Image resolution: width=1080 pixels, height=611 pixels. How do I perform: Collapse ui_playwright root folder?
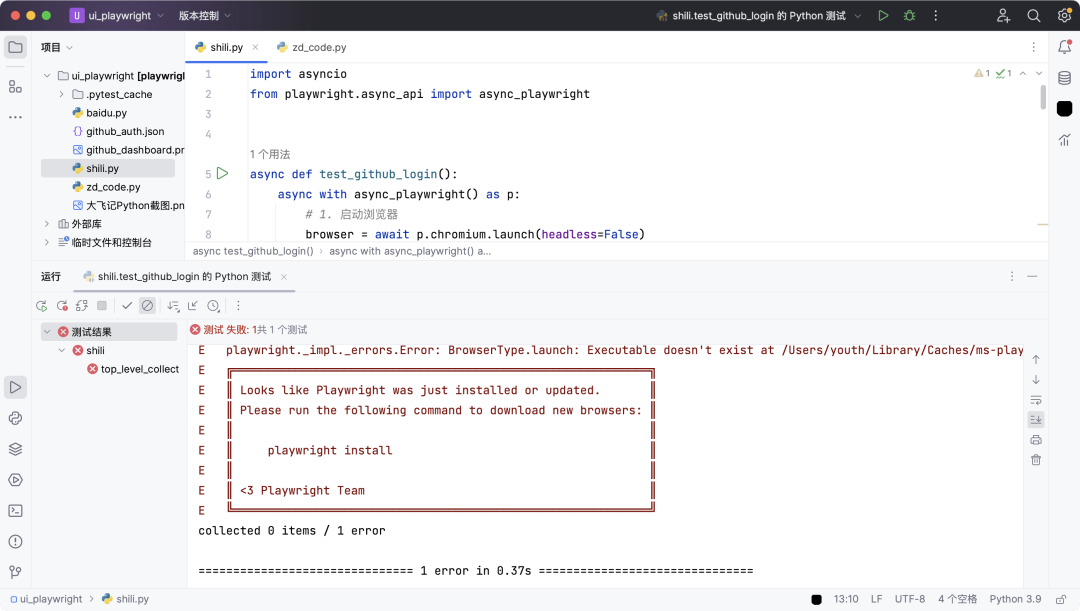coord(47,76)
